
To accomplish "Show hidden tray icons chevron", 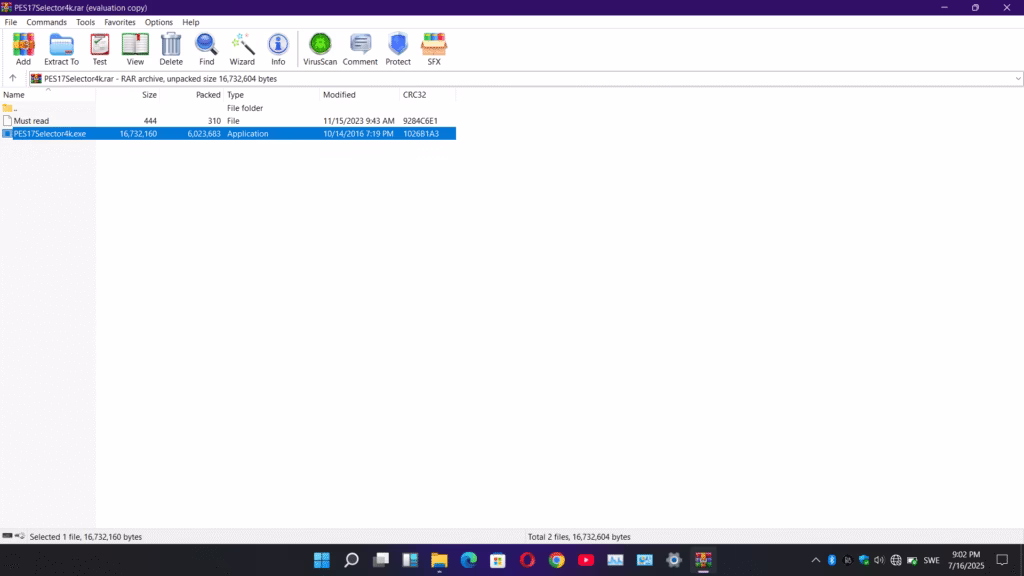I will pyautogui.click(x=816, y=560).
